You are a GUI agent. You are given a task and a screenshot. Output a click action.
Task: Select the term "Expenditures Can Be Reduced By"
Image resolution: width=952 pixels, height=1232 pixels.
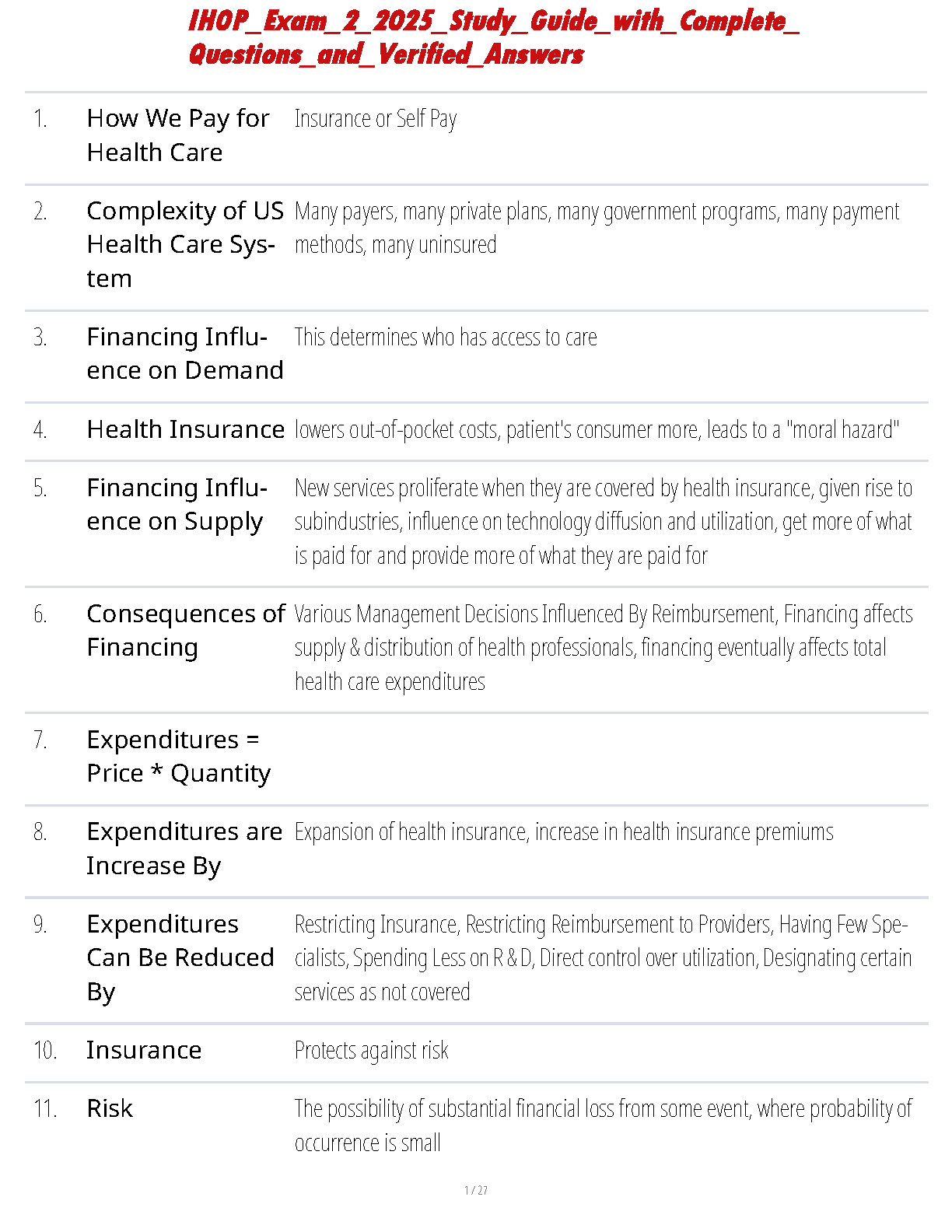click(180, 957)
